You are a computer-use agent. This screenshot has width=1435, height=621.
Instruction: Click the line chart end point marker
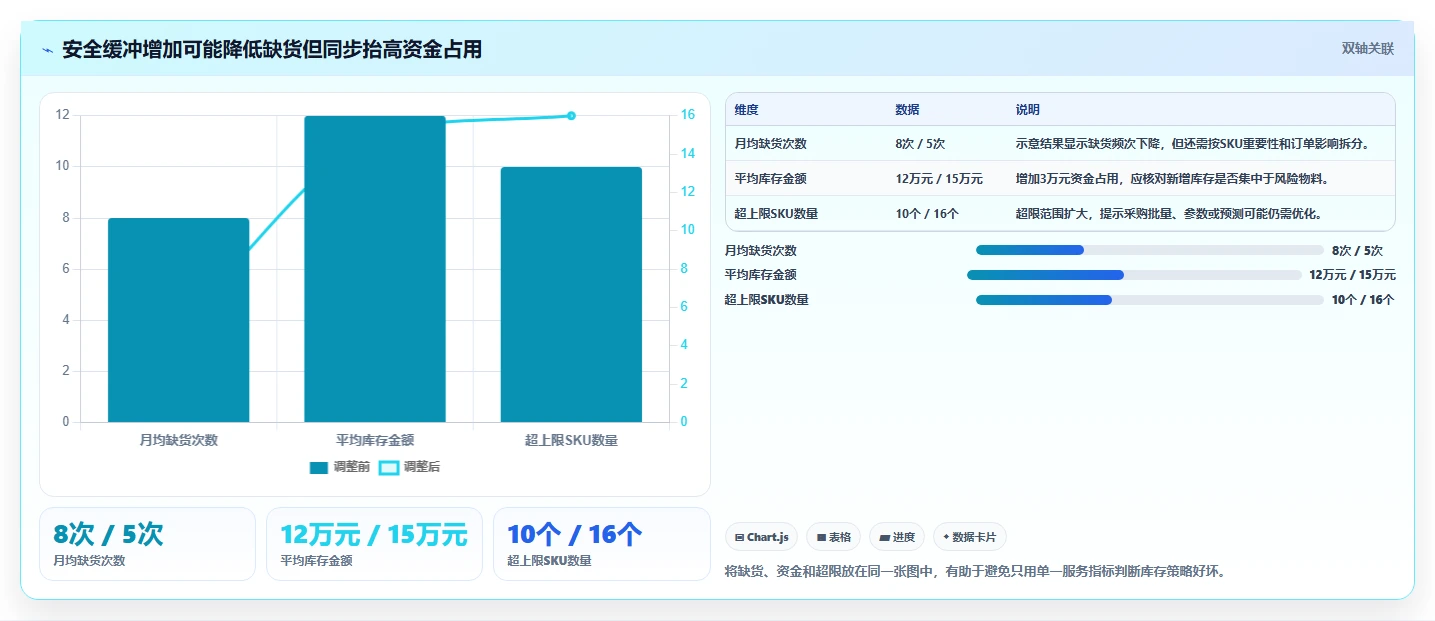pos(571,116)
